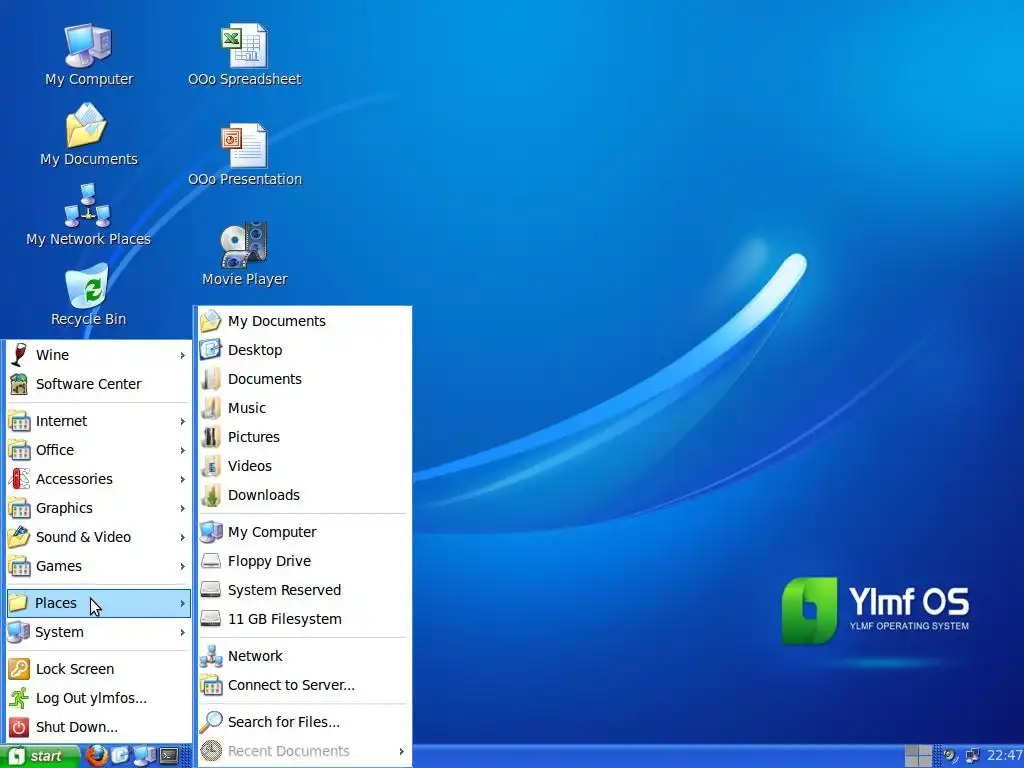Expand the Wine submenu
Viewport: 1024px width, 768px height.
click(x=99, y=355)
